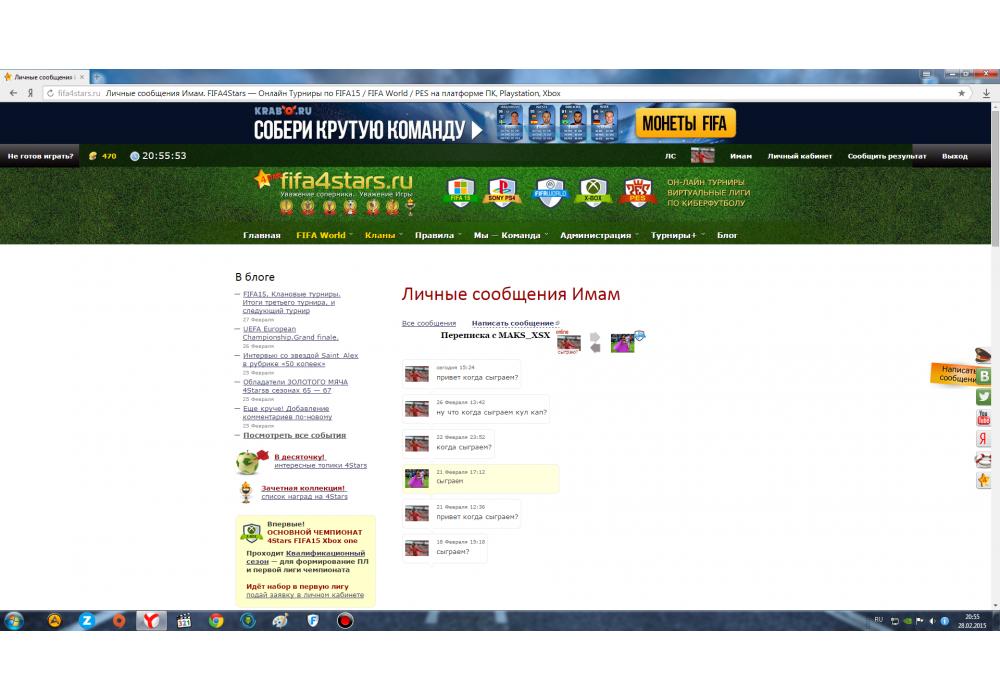
Task: Click the Twitter icon in side panel
Action: [x=984, y=397]
